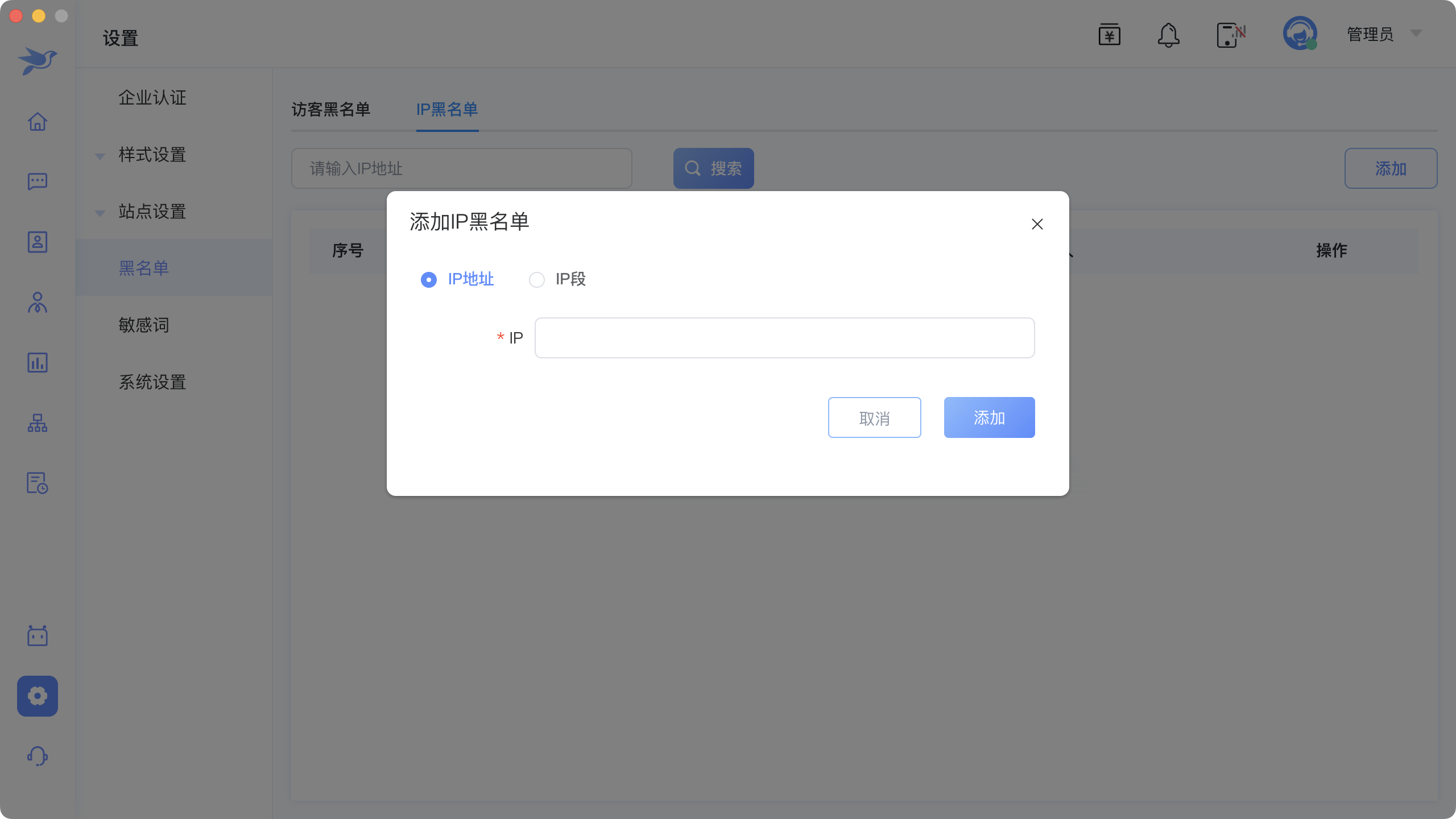The height and width of the screenshot is (819, 1456).
Task: Switch to the 访客黑名单 tab
Action: [331, 109]
